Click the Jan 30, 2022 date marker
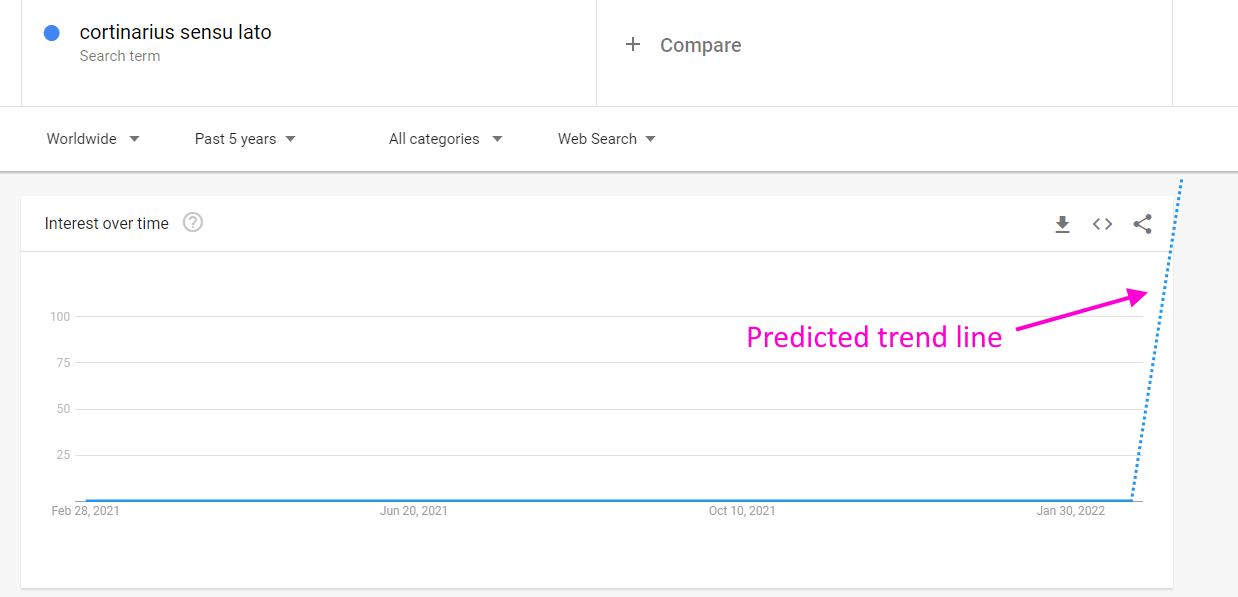 [1070, 511]
